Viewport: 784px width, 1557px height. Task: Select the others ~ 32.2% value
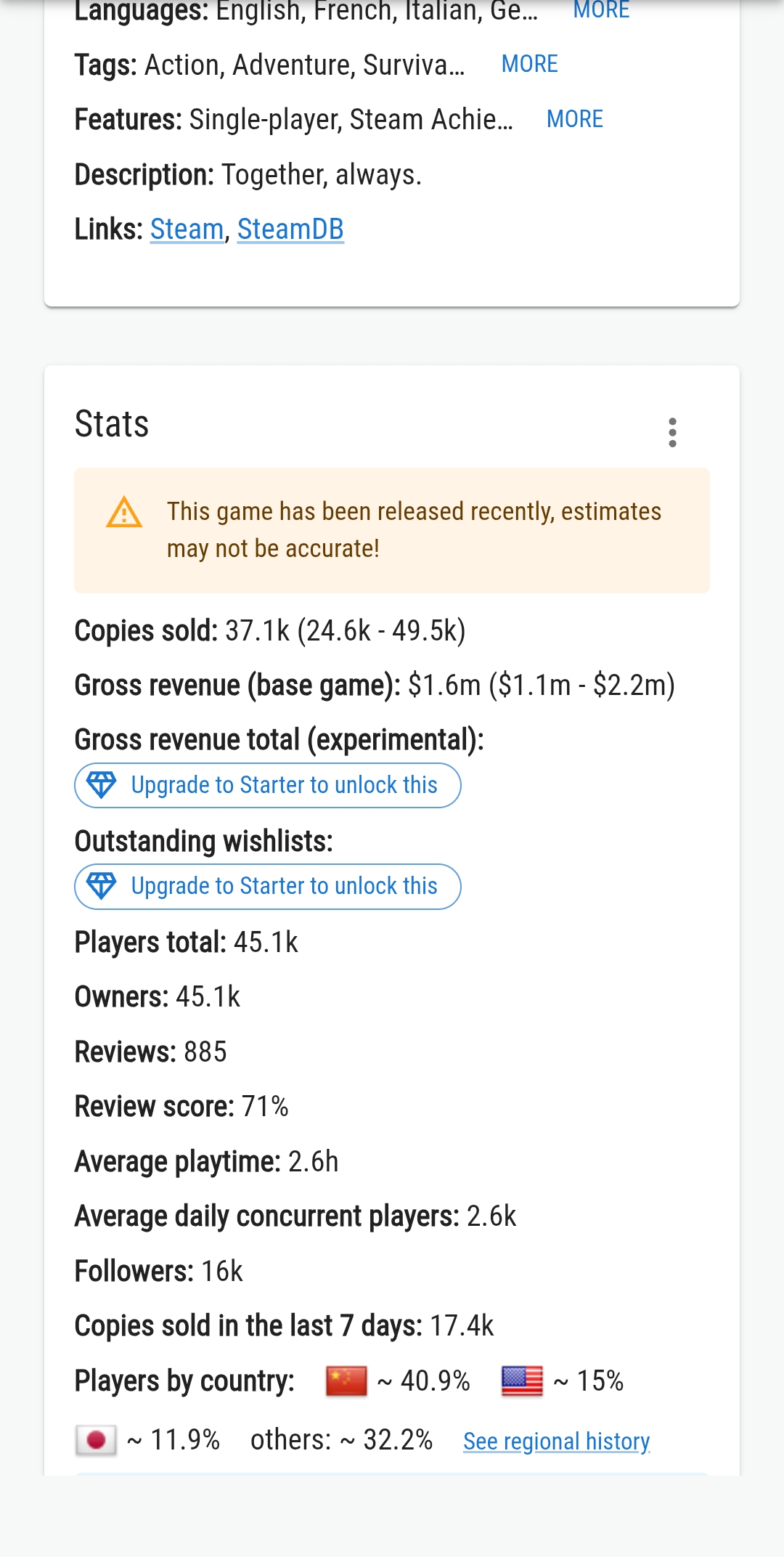click(x=341, y=1439)
